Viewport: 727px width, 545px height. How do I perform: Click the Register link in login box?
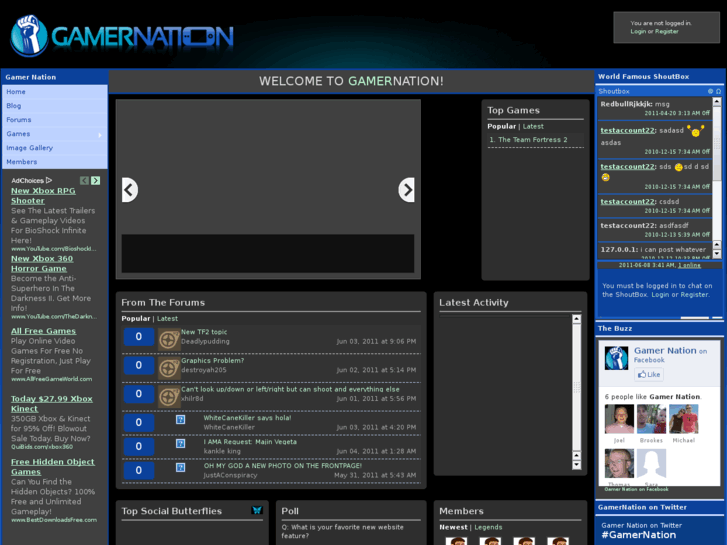pyautogui.click(x=667, y=31)
